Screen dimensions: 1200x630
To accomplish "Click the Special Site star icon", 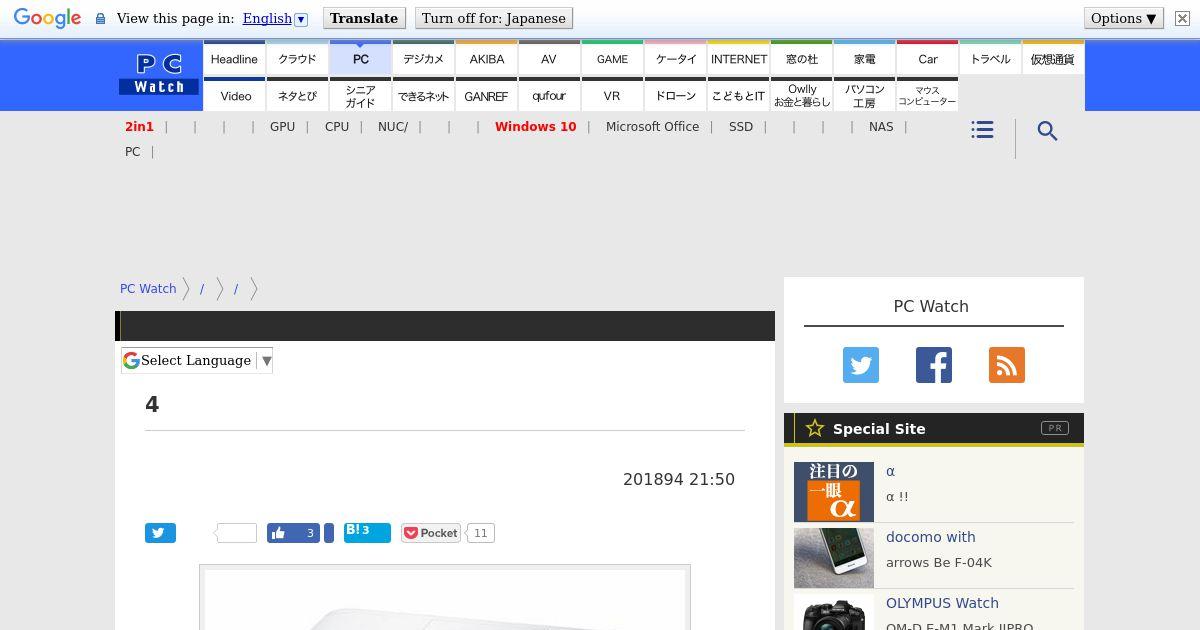I will 815,428.
